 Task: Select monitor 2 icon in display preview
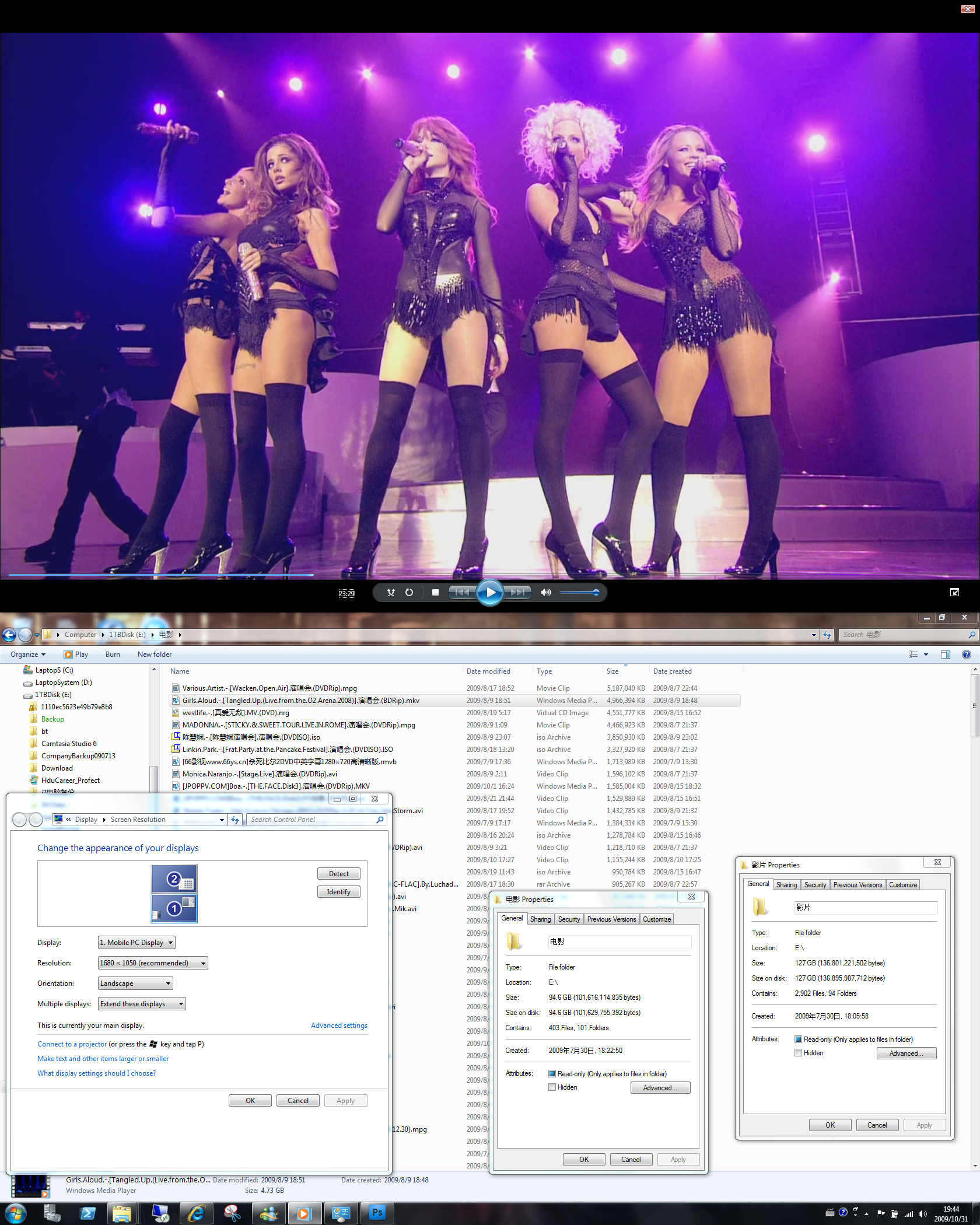tap(174, 879)
